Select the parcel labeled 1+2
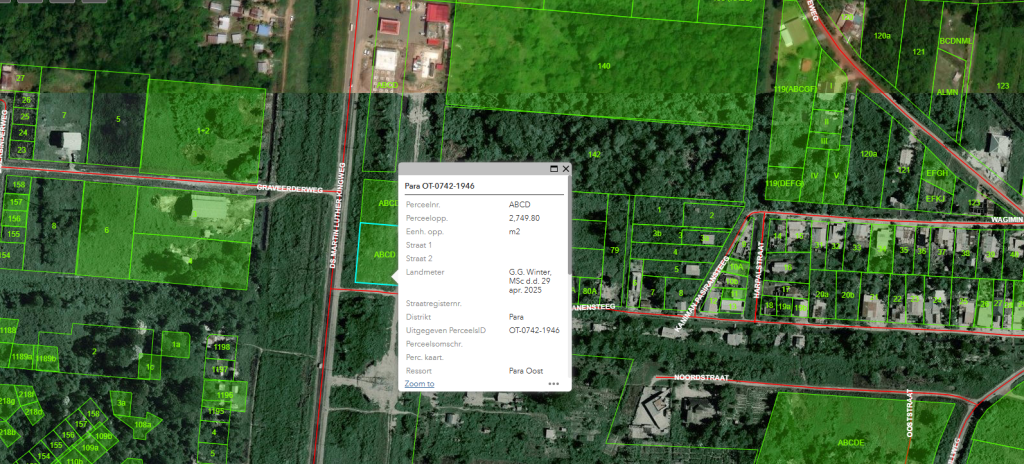1024x464 pixels. coord(203,131)
